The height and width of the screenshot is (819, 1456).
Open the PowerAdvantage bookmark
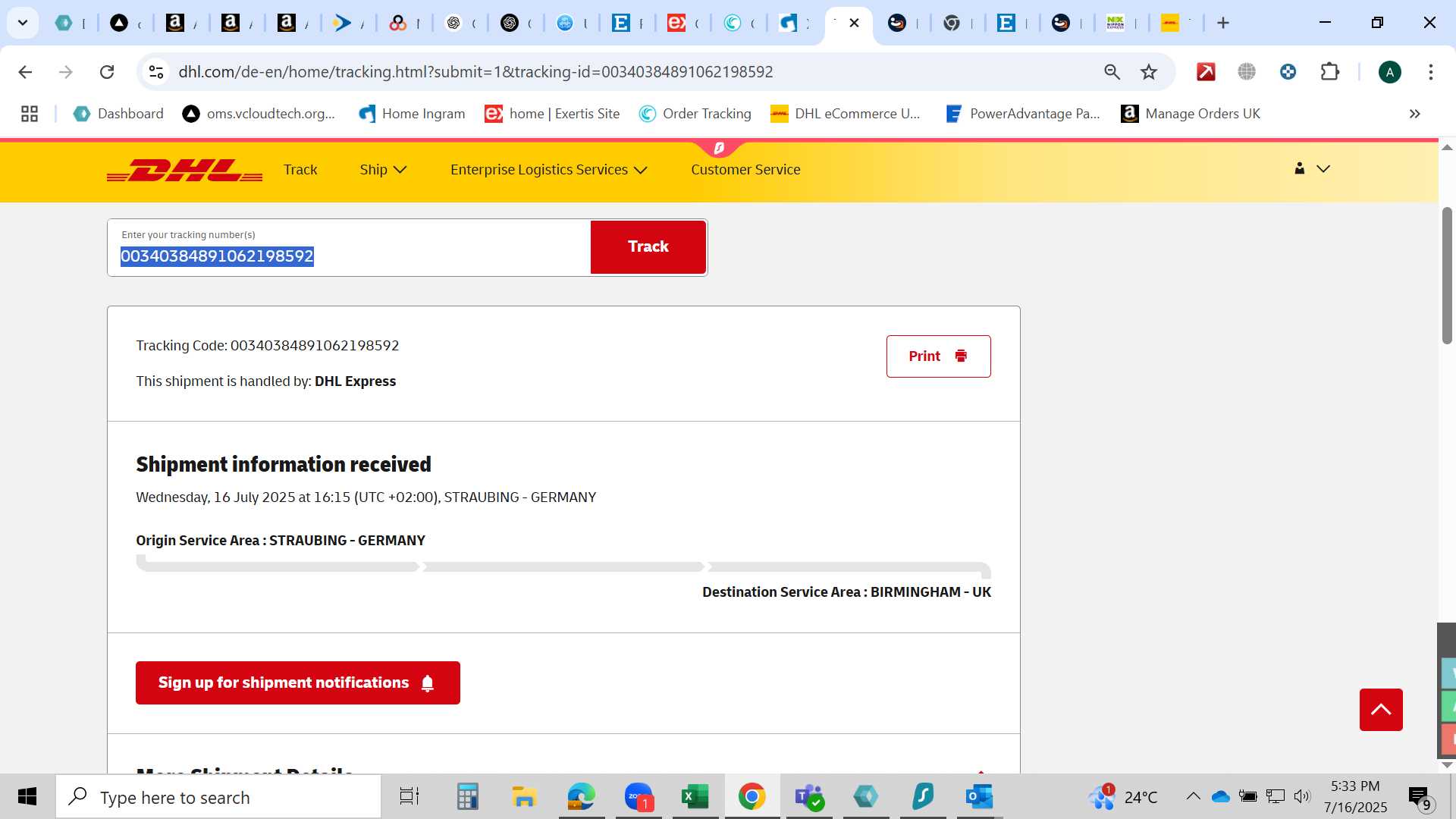pos(1022,114)
